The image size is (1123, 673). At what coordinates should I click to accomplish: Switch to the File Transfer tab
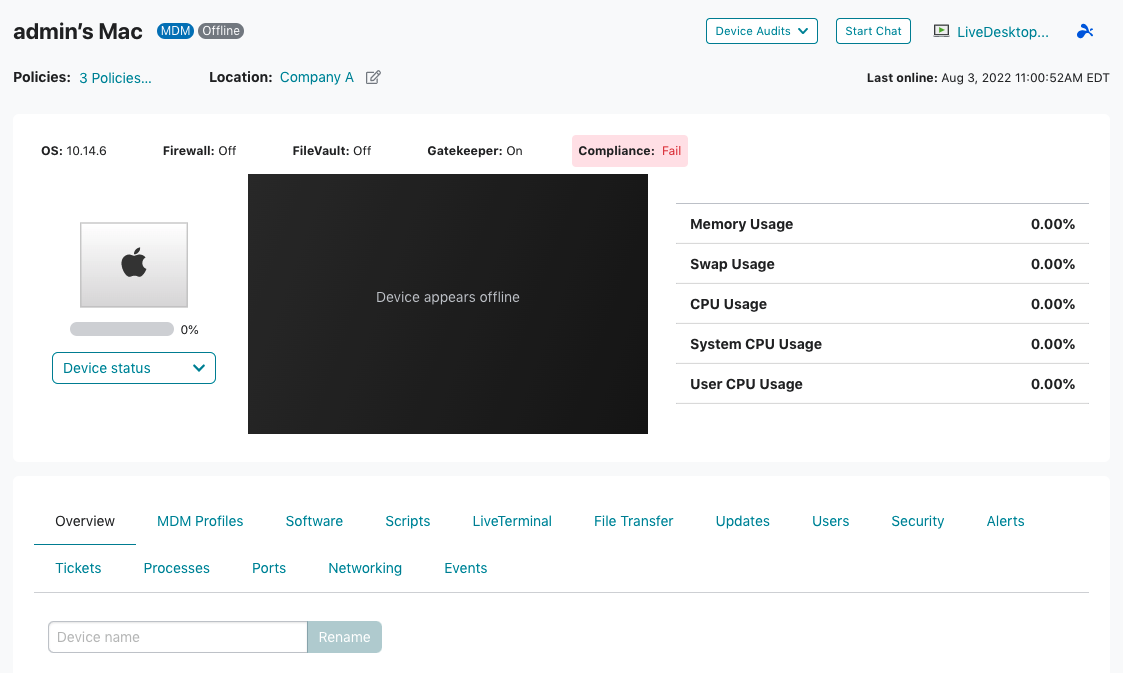coord(633,521)
